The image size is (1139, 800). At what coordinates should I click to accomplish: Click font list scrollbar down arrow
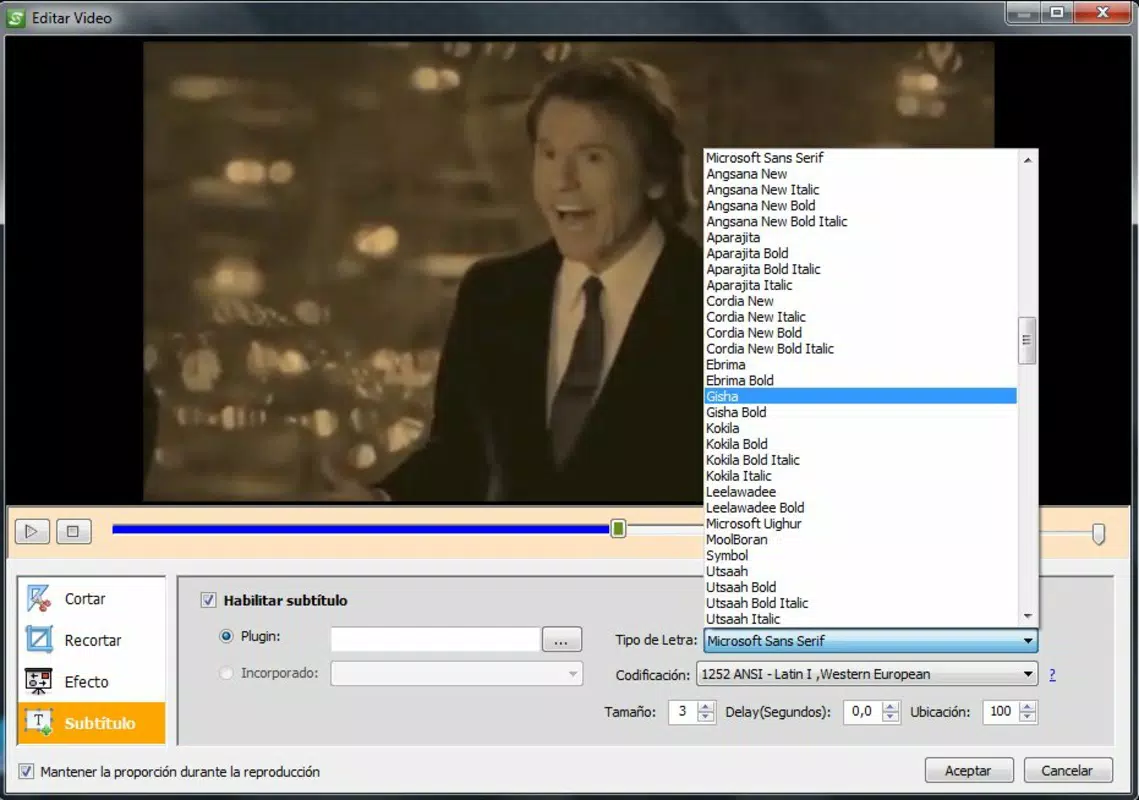tap(1027, 616)
